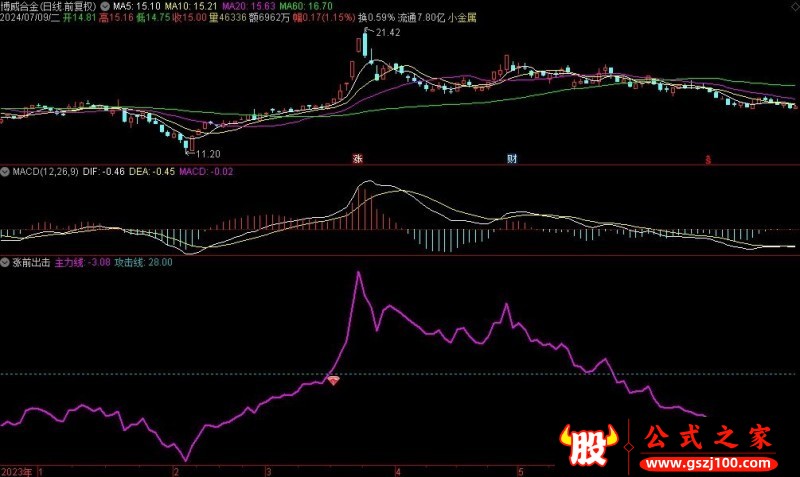The height and width of the screenshot is (477, 800).
Task: Open the dropdown icon beside 博威合金 title
Action: [x=105, y=7]
